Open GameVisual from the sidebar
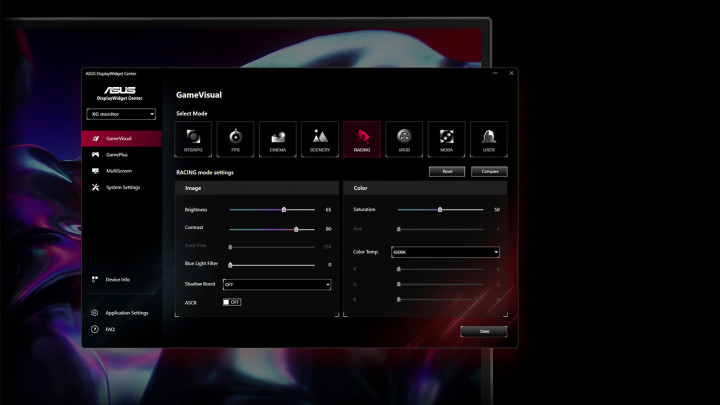The image size is (720, 405). (122, 138)
